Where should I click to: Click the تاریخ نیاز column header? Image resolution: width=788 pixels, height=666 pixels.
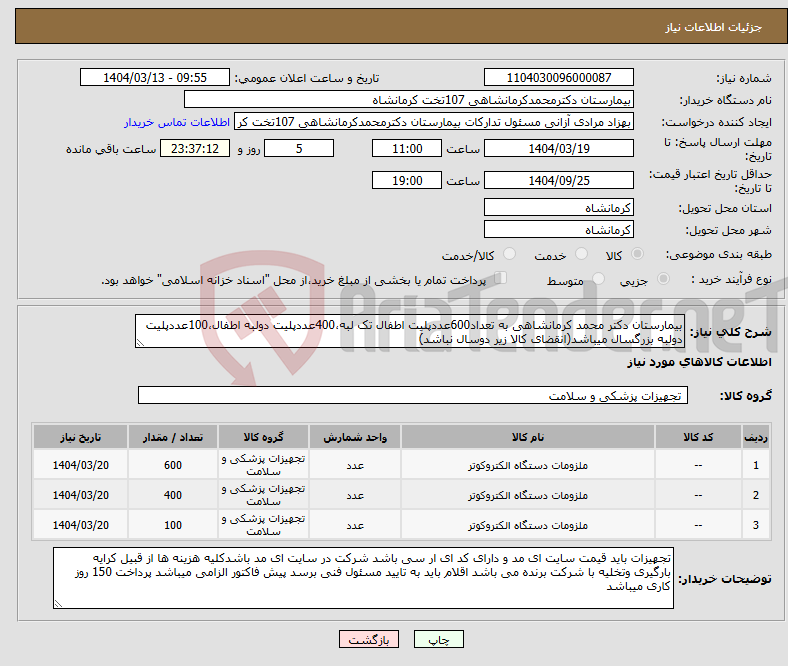pyautogui.click(x=80, y=437)
